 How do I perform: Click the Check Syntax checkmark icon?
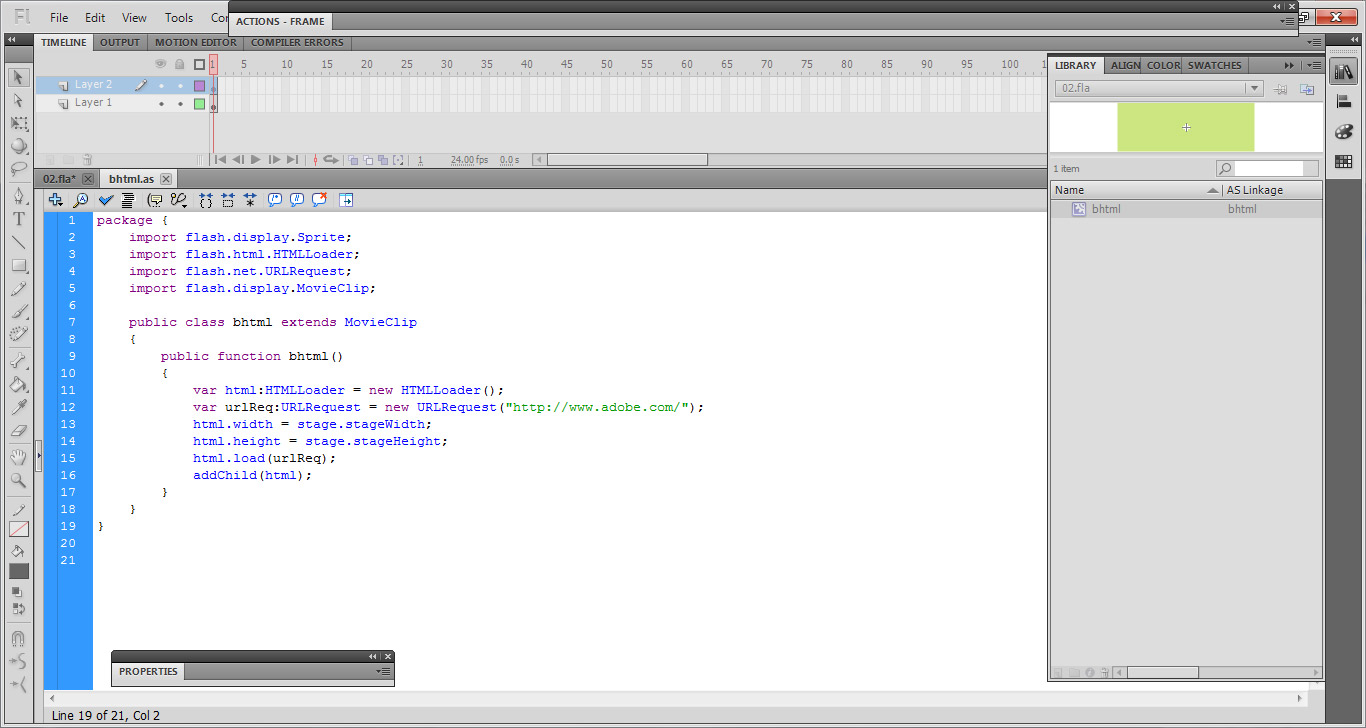(106, 200)
